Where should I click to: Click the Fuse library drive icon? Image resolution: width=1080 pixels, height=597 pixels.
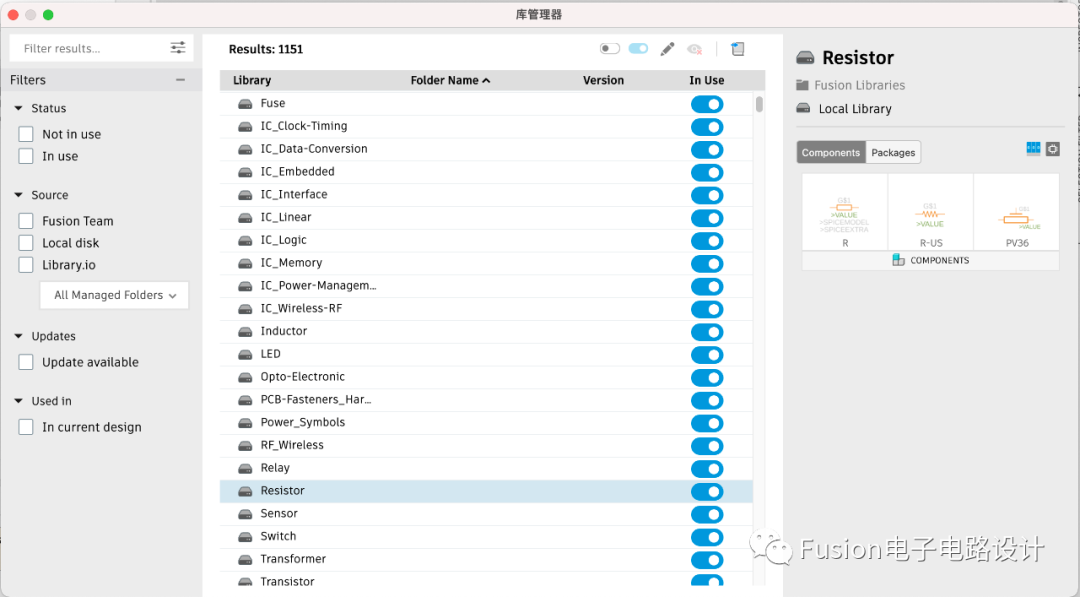point(245,104)
